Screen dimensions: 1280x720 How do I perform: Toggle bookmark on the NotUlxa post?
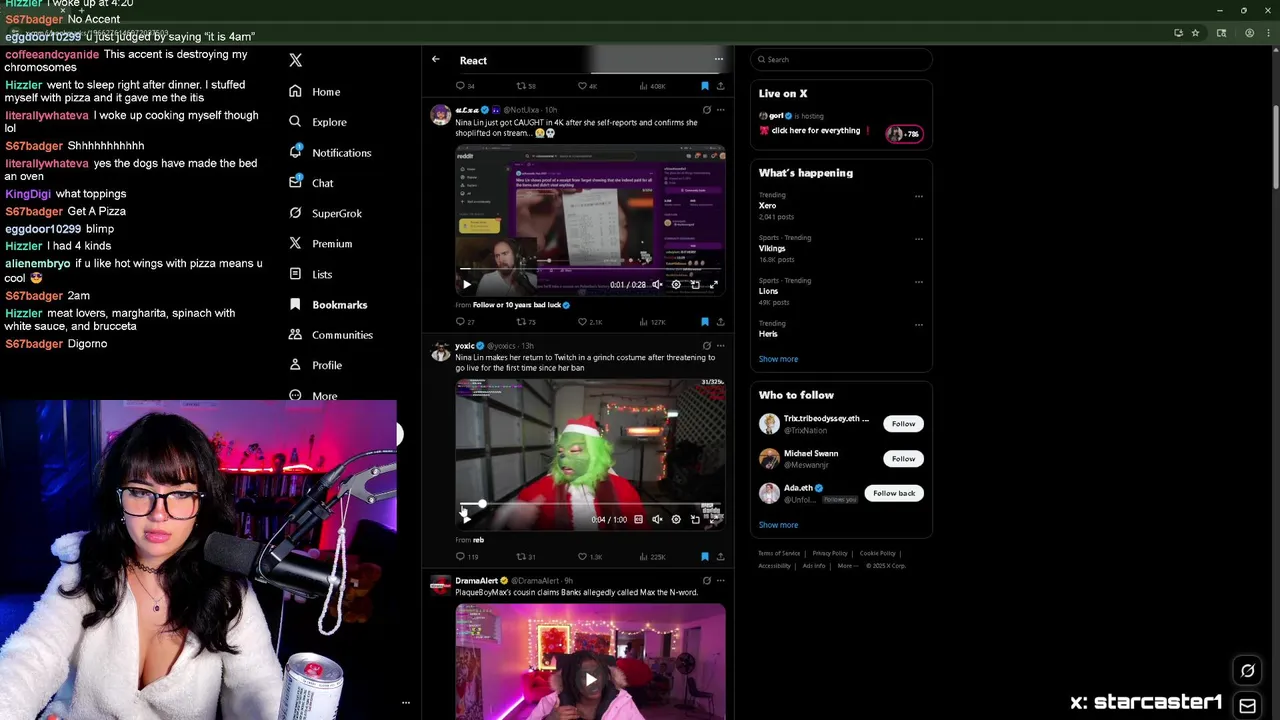pos(704,322)
